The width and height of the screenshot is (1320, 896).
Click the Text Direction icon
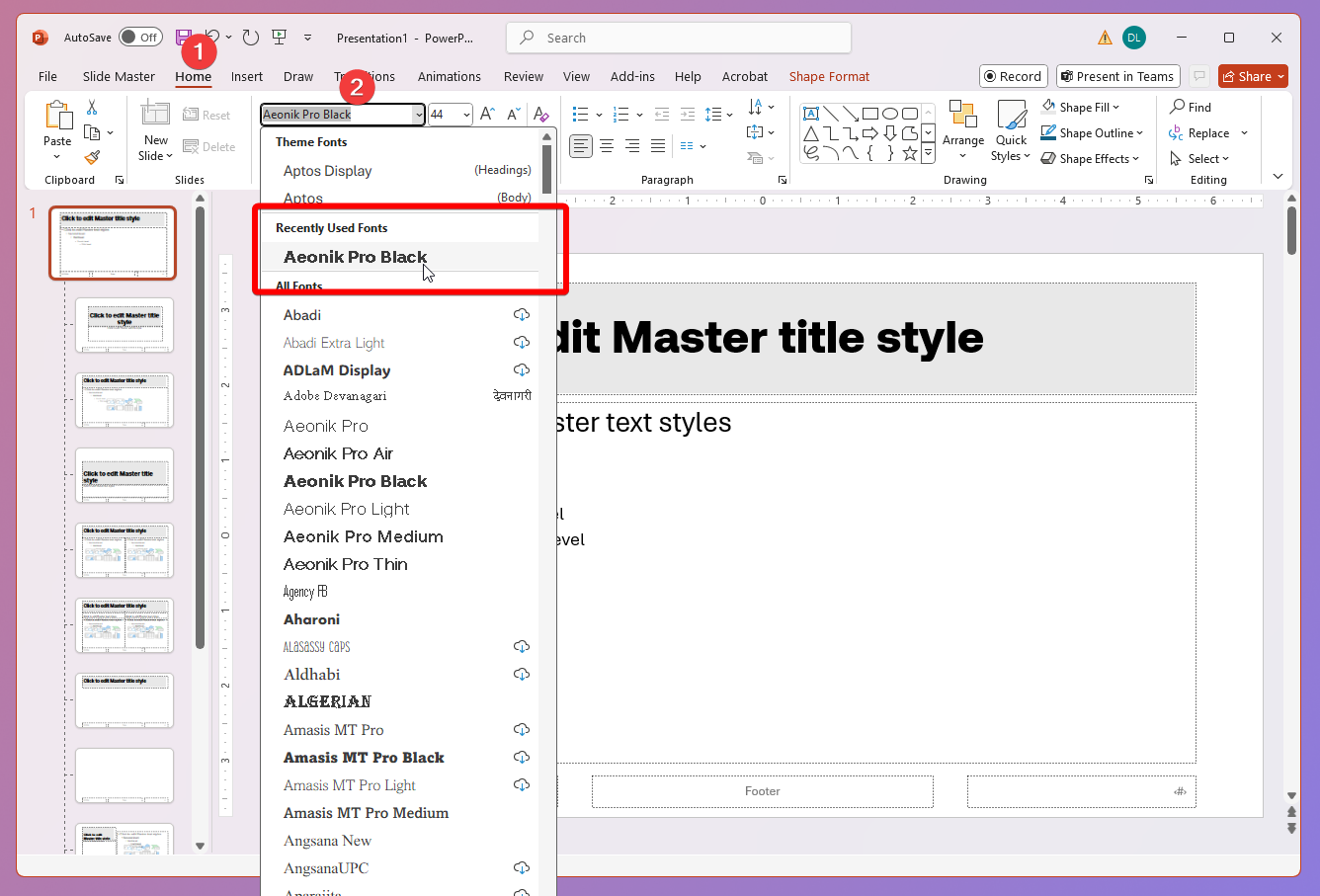756,107
